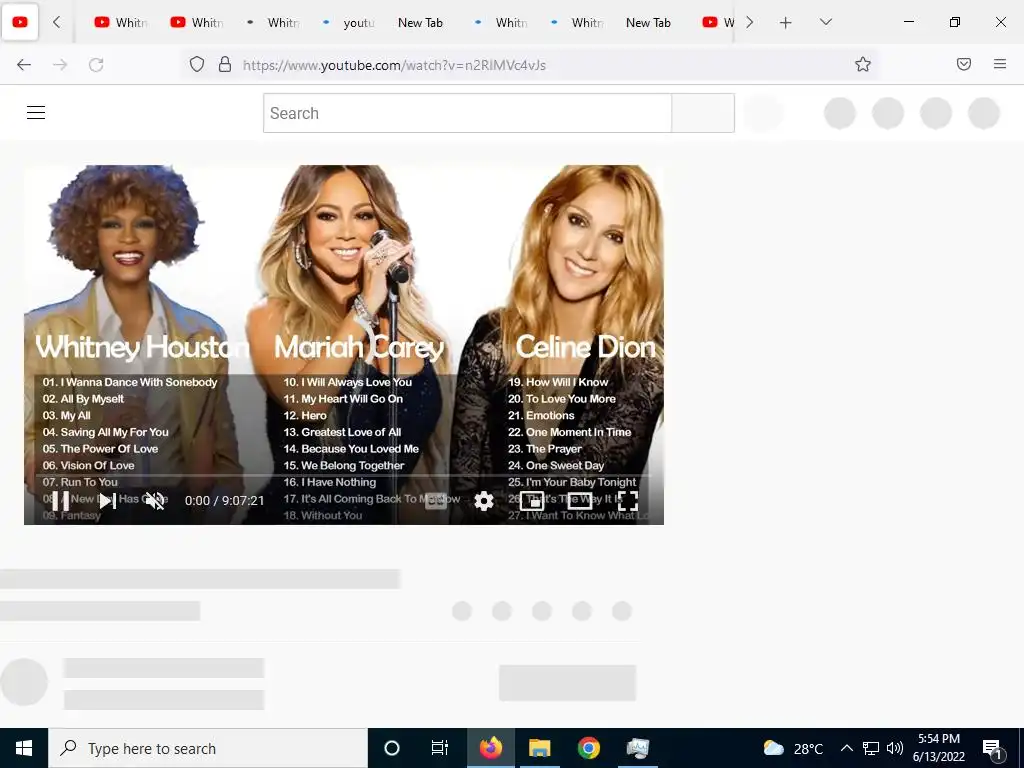Select the youtube.com URL in address bar

click(x=394, y=65)
